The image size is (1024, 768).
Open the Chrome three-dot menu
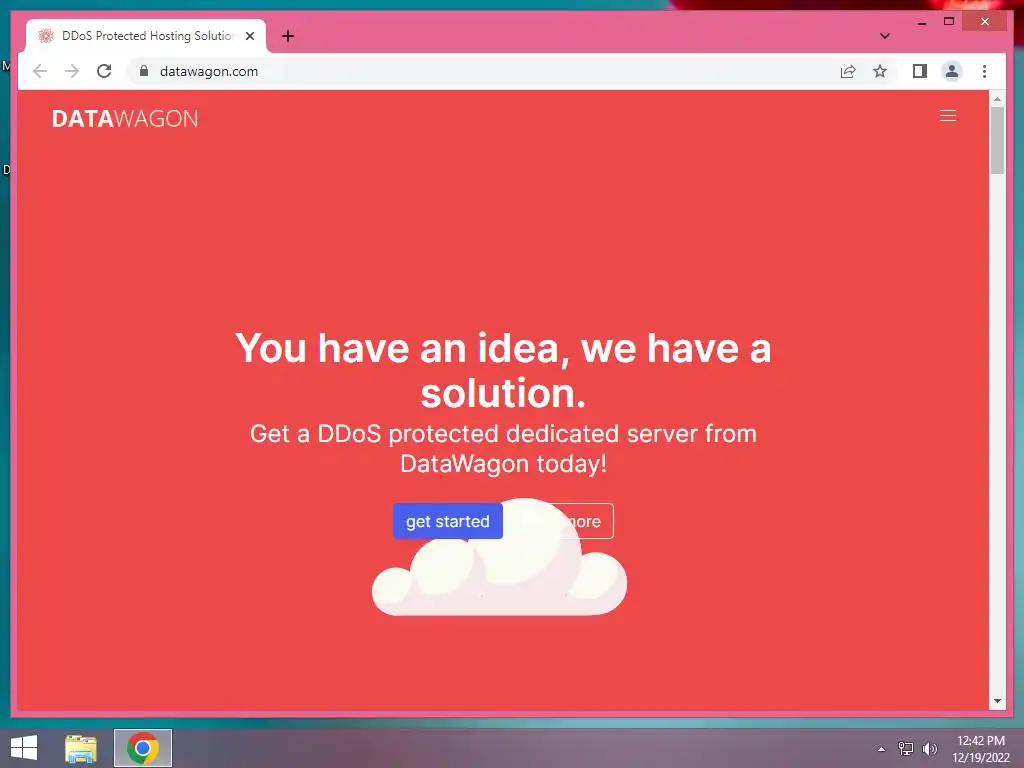pos(984,71)
